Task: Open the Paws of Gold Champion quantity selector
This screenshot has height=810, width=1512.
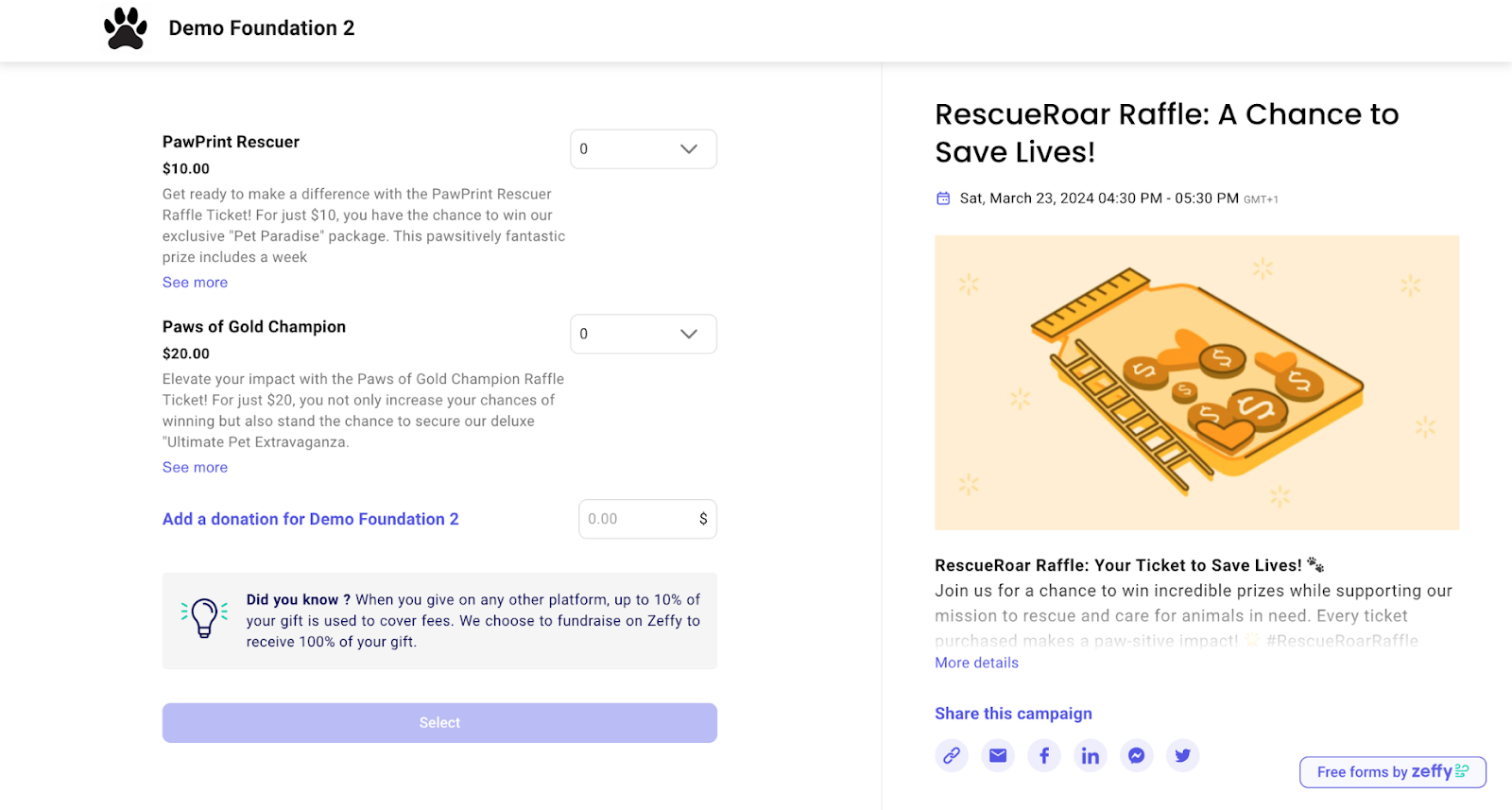Action: click(x=643, y=334)
